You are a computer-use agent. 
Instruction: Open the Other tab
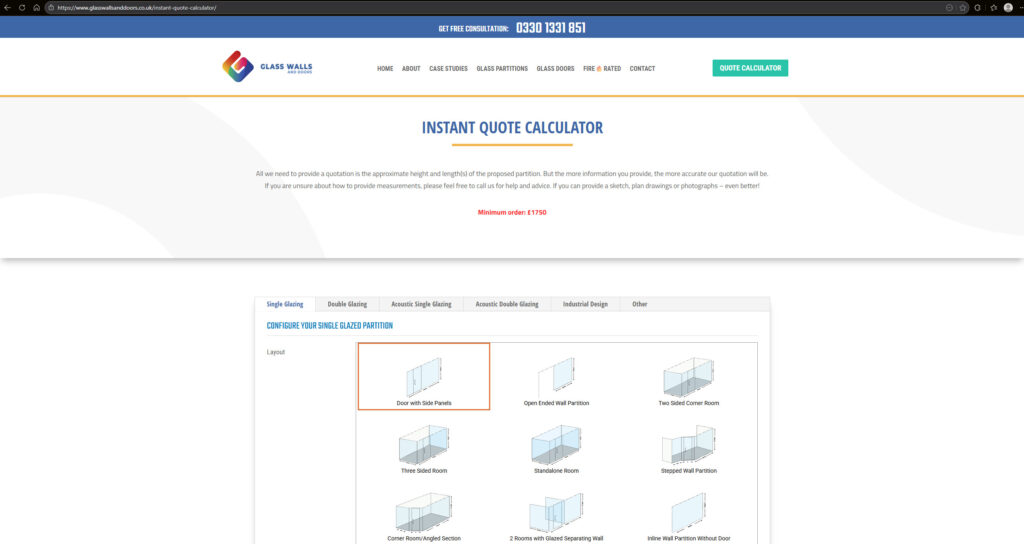[x=639, y=304]
